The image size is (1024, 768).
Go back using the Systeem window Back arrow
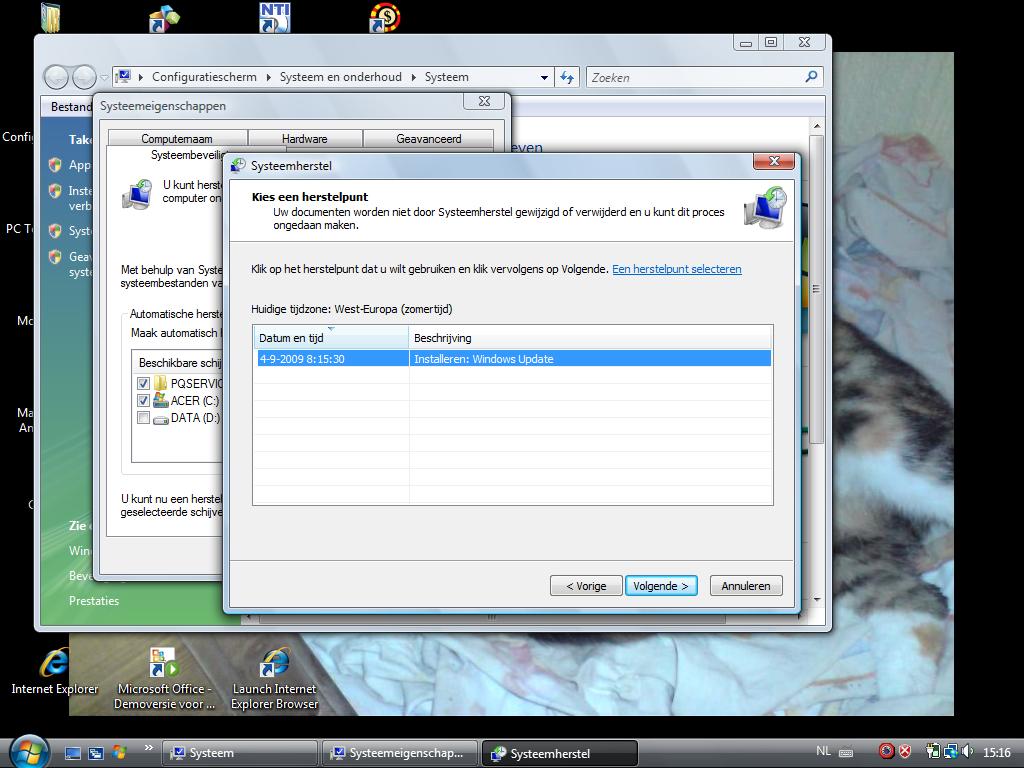pyautogui.click(x=56, y=77)
